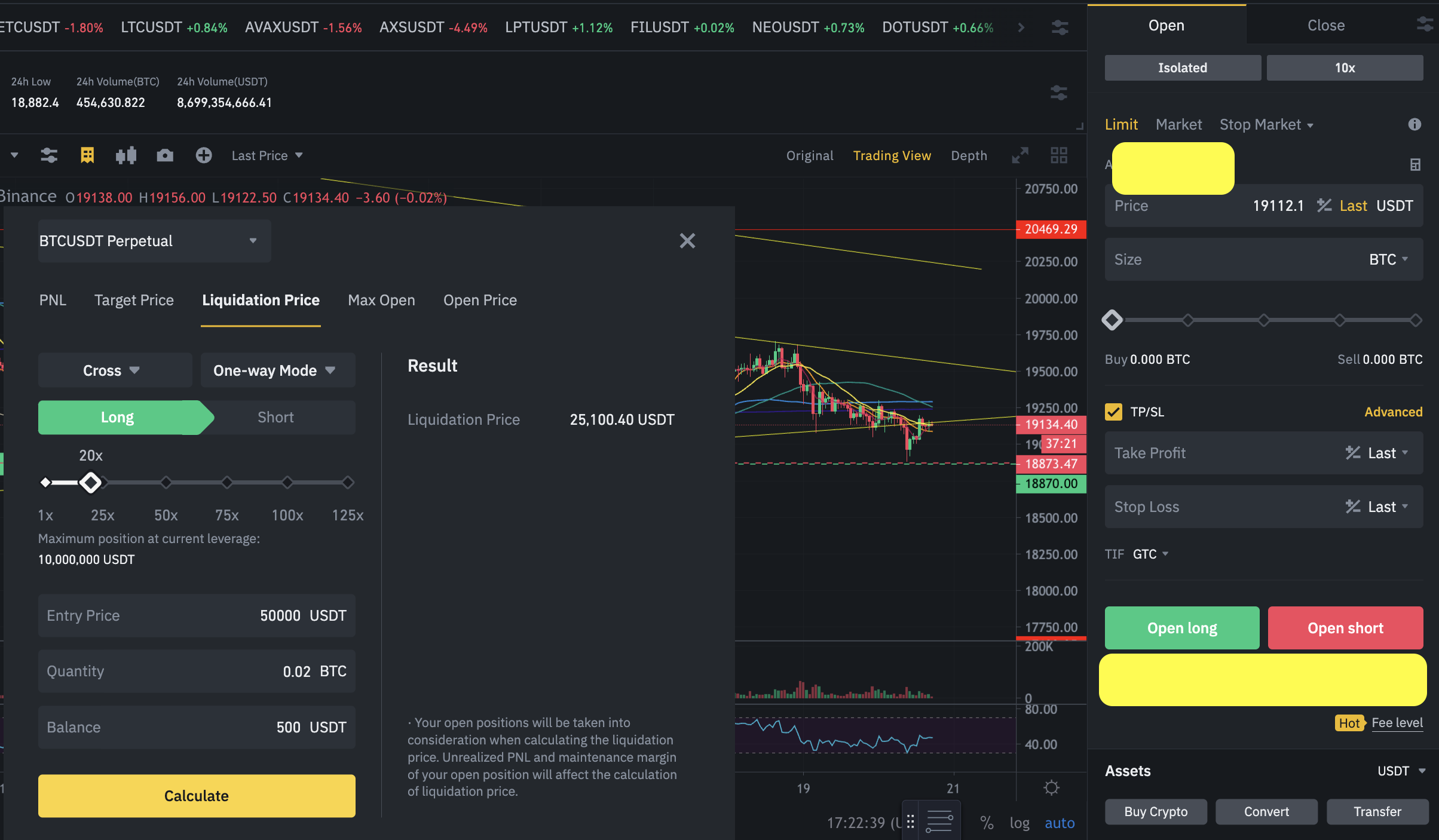Click the 50x mark on the leverage slider
1439x840 pixels.
(166, 482)
